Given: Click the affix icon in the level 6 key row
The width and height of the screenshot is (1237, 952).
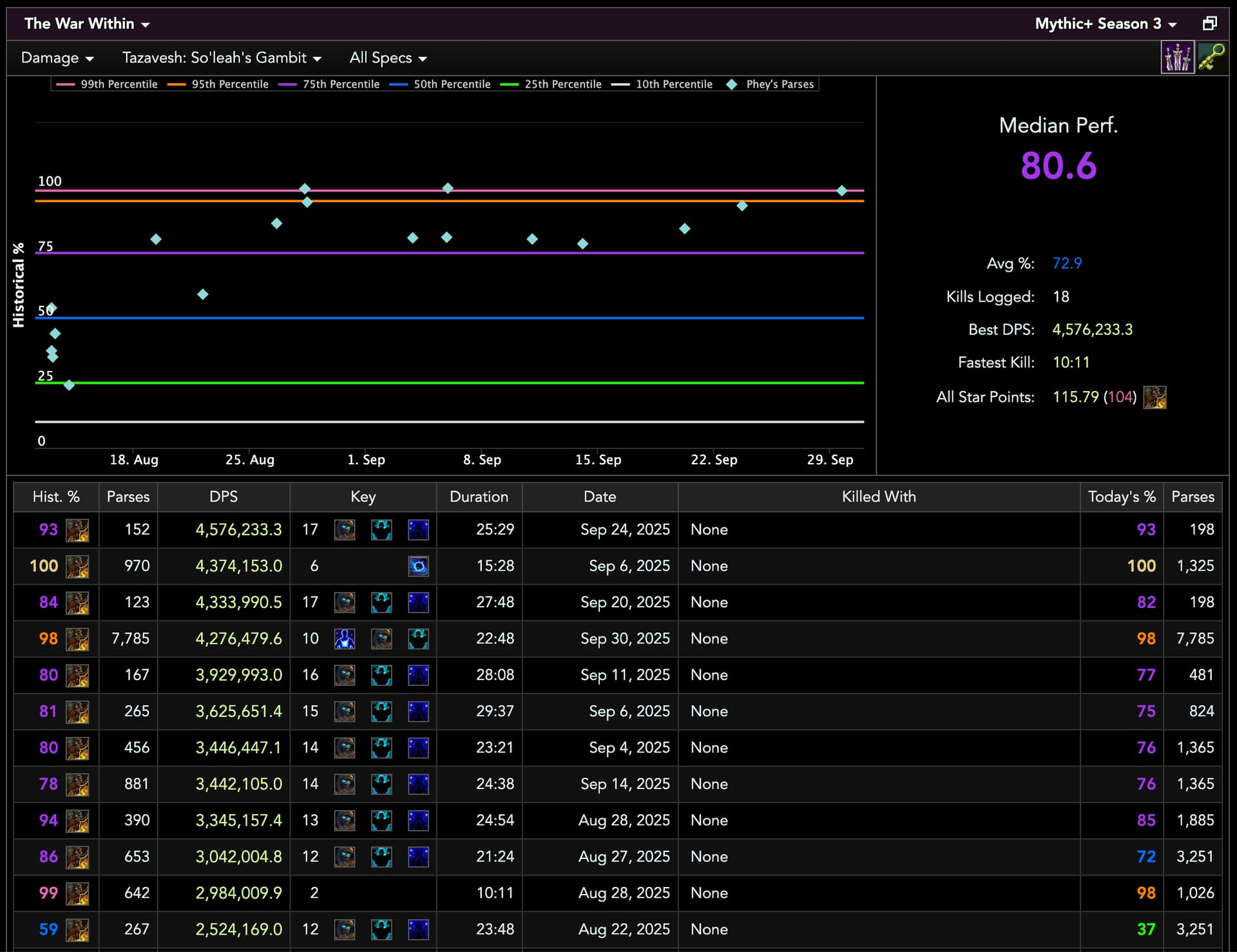Looking at the screenshot, I should (x=418, y=566).
